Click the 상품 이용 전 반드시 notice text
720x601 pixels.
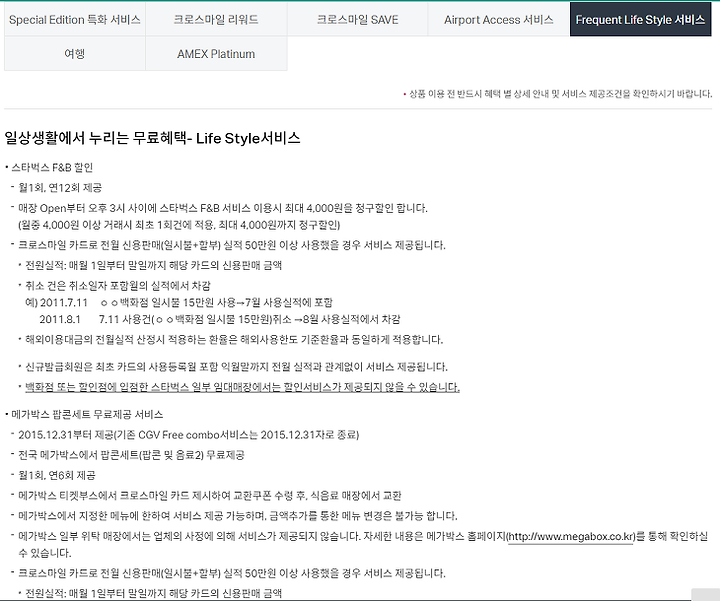(560, 94)
